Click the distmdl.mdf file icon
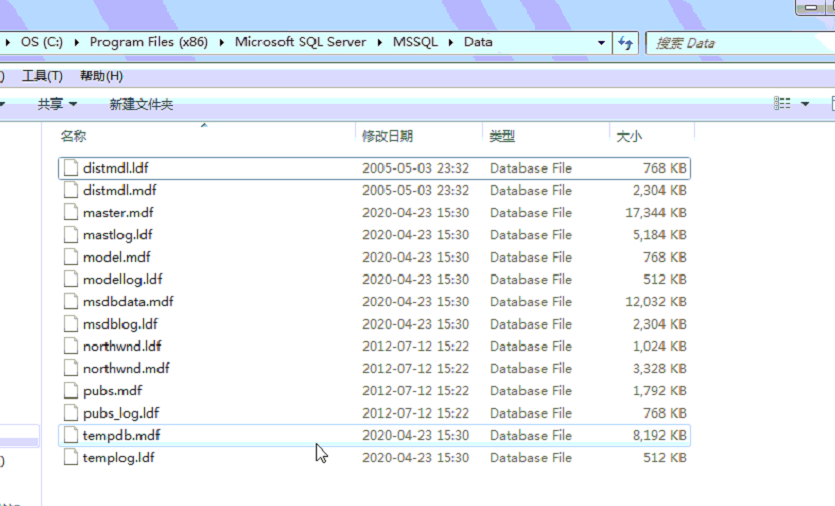 [x=71, y=191]
